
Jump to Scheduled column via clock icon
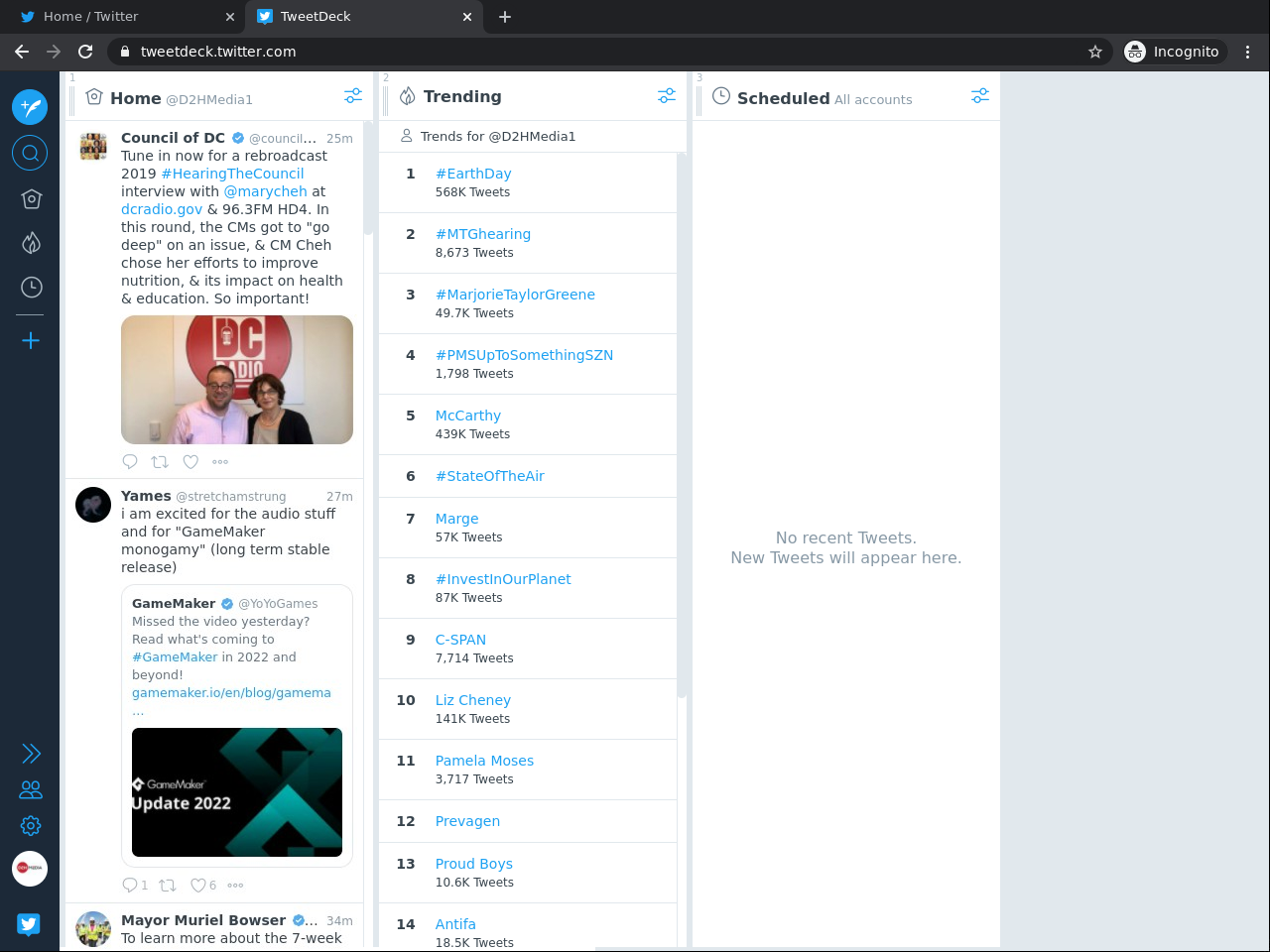click(x=31, y=287)
